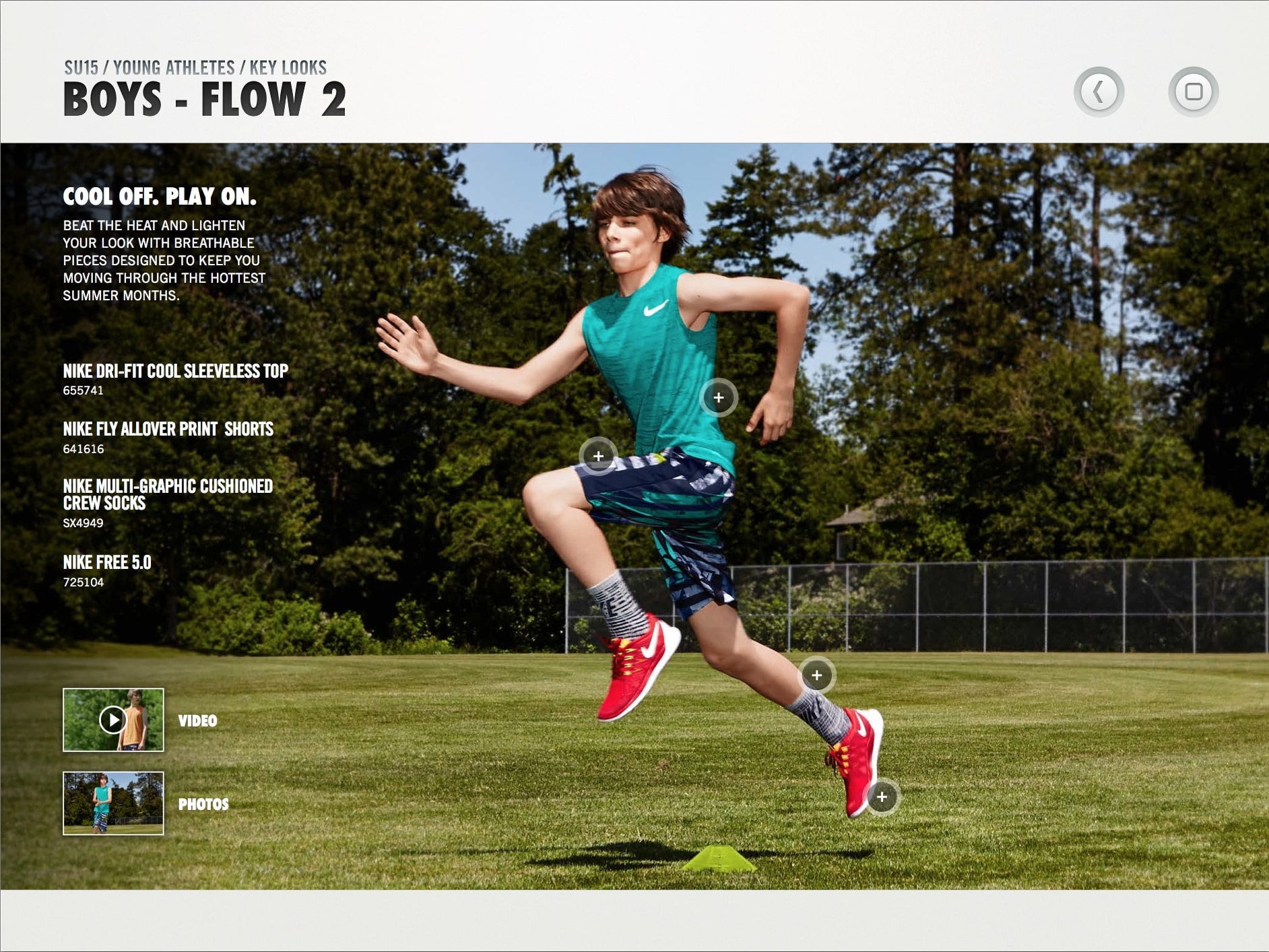This screenshot has width=1269, height=952.
Task: Click the Cool Off. Play On. headline
Action: coord(160,197)
